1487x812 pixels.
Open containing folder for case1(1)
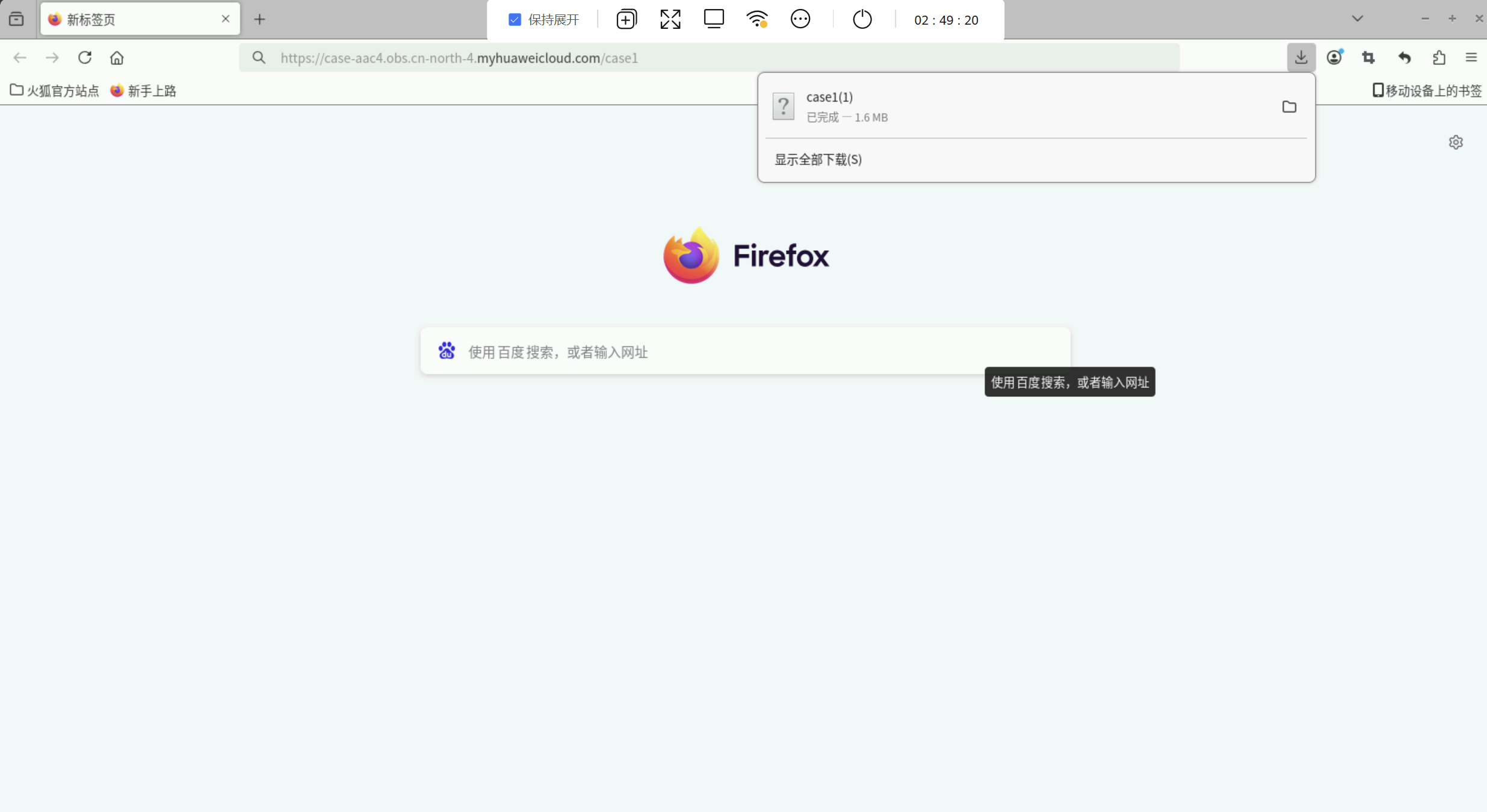1289,107
